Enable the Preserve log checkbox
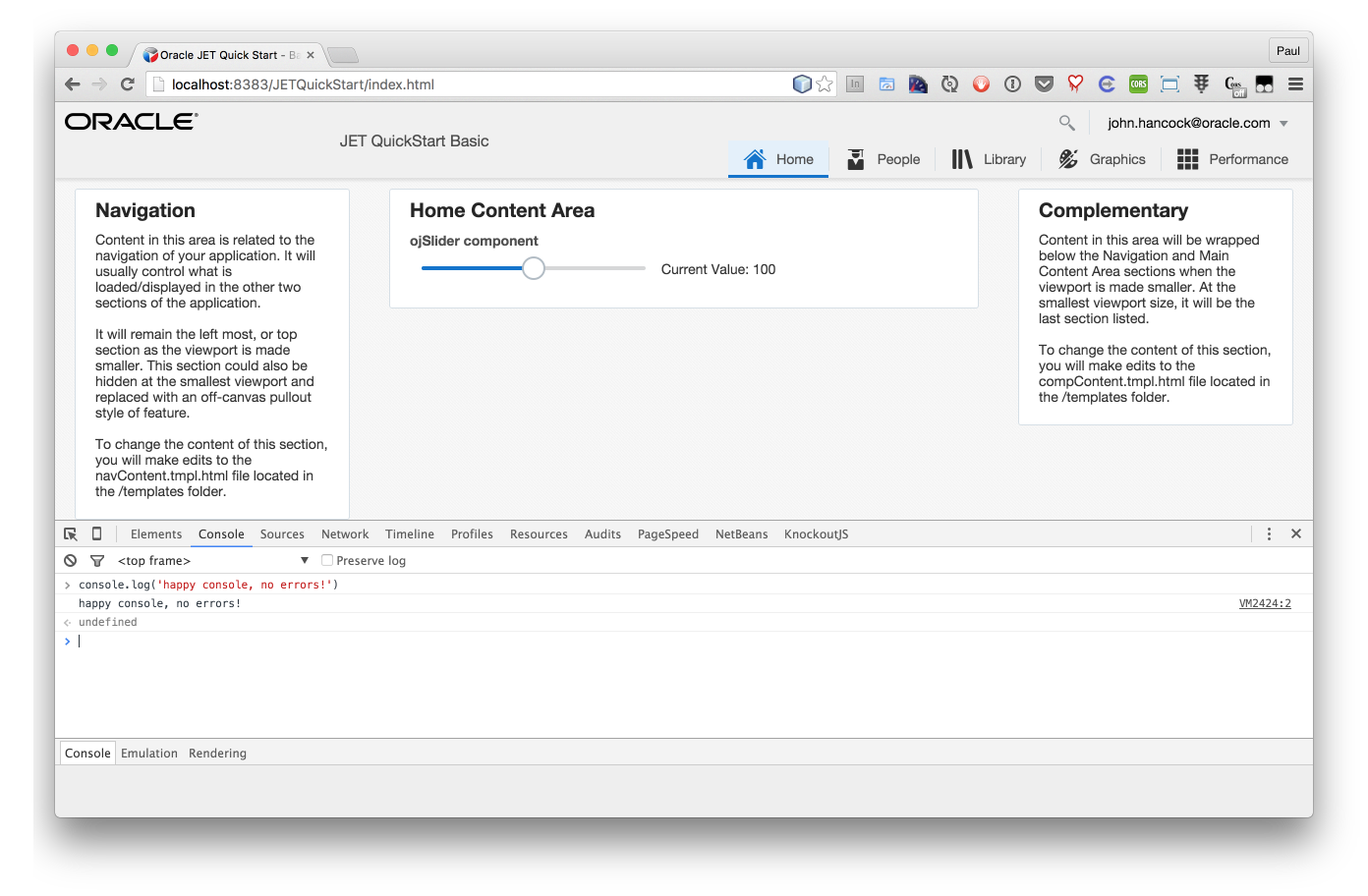 coord(327,561)
